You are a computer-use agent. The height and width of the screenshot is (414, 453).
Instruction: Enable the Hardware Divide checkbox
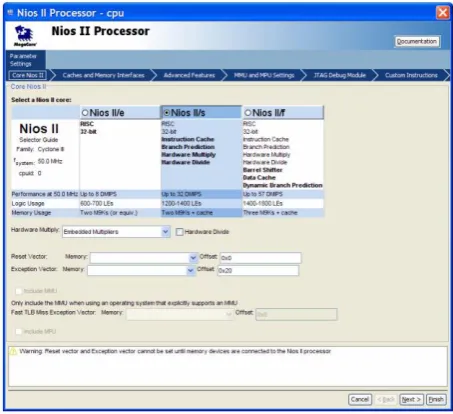(180, 232)
